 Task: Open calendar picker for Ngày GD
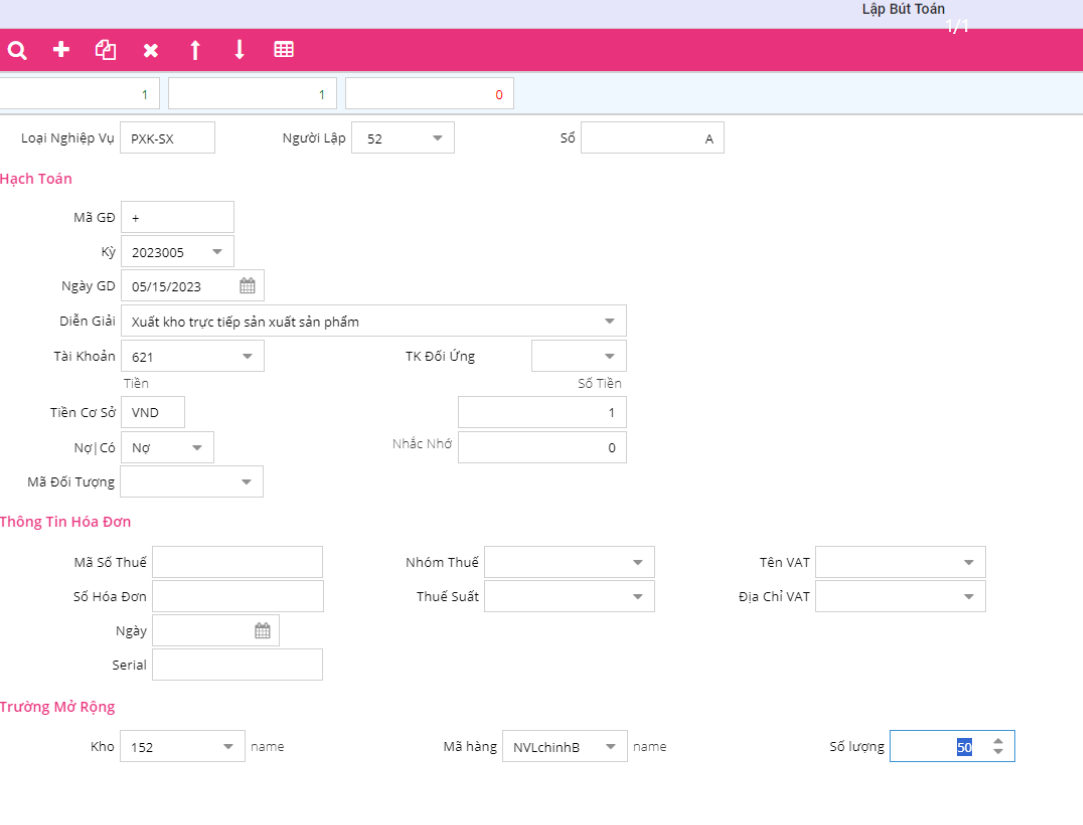247,286
